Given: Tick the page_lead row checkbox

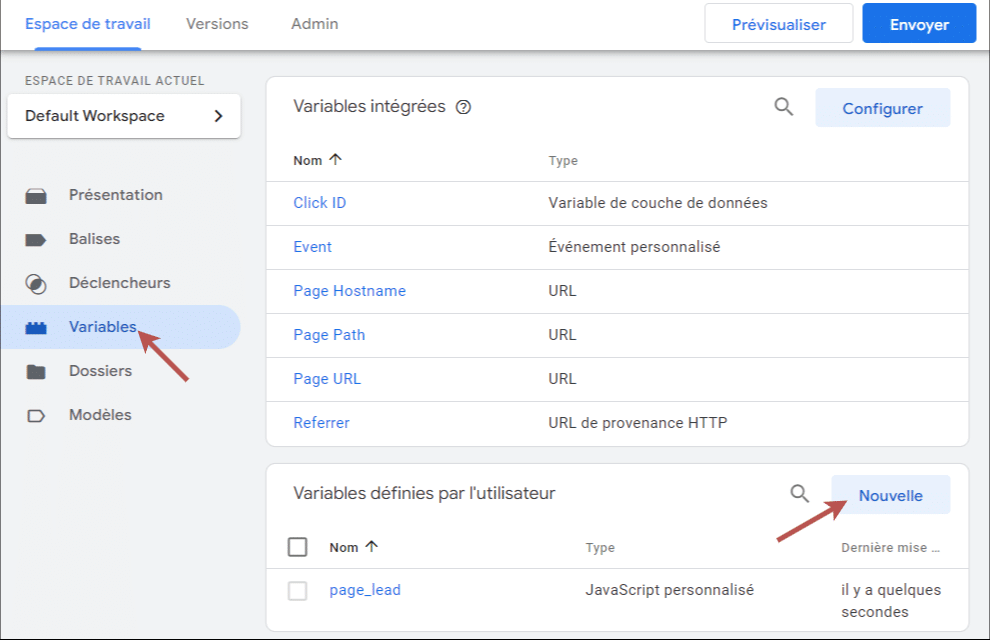Looking at the screenshot, I should click(297, 591).
